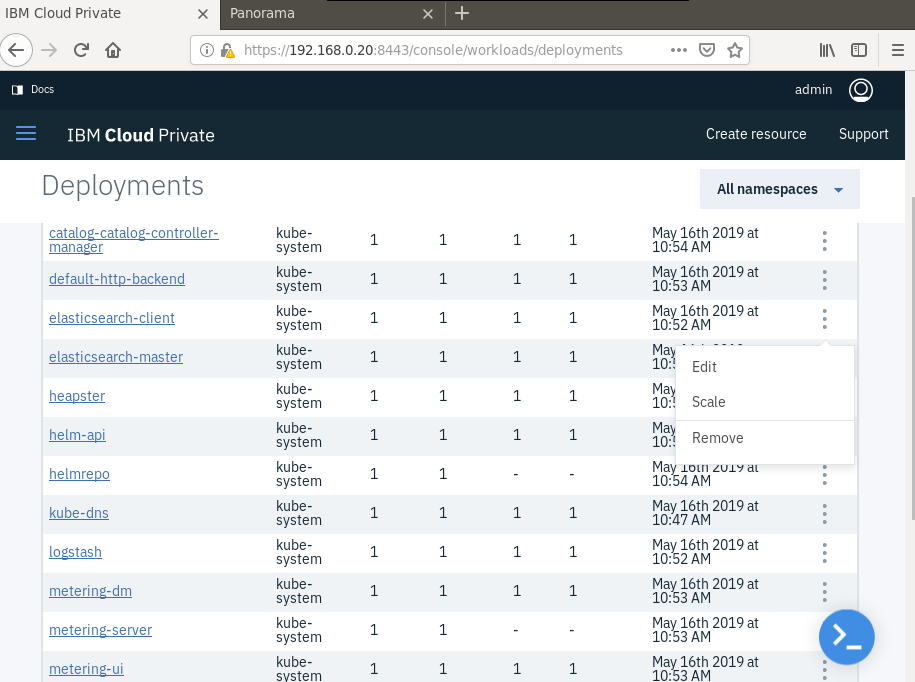915x682 pixels.
Task: Click the Docs book icon
Action: pyautogui.click(x=18, y=89)
